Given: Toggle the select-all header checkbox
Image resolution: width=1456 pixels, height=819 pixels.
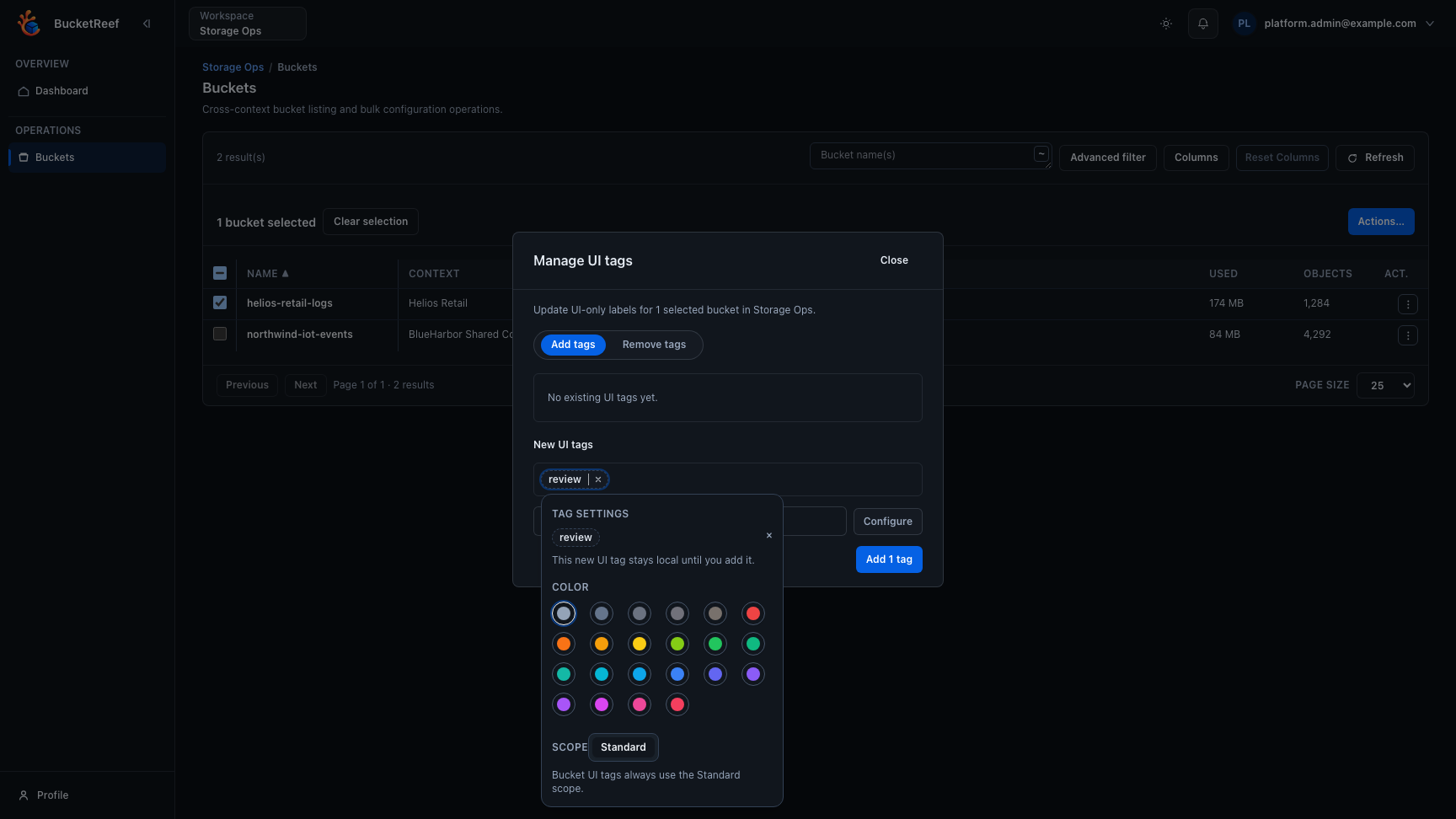Looking at the screenshot, I should point(220,273).
